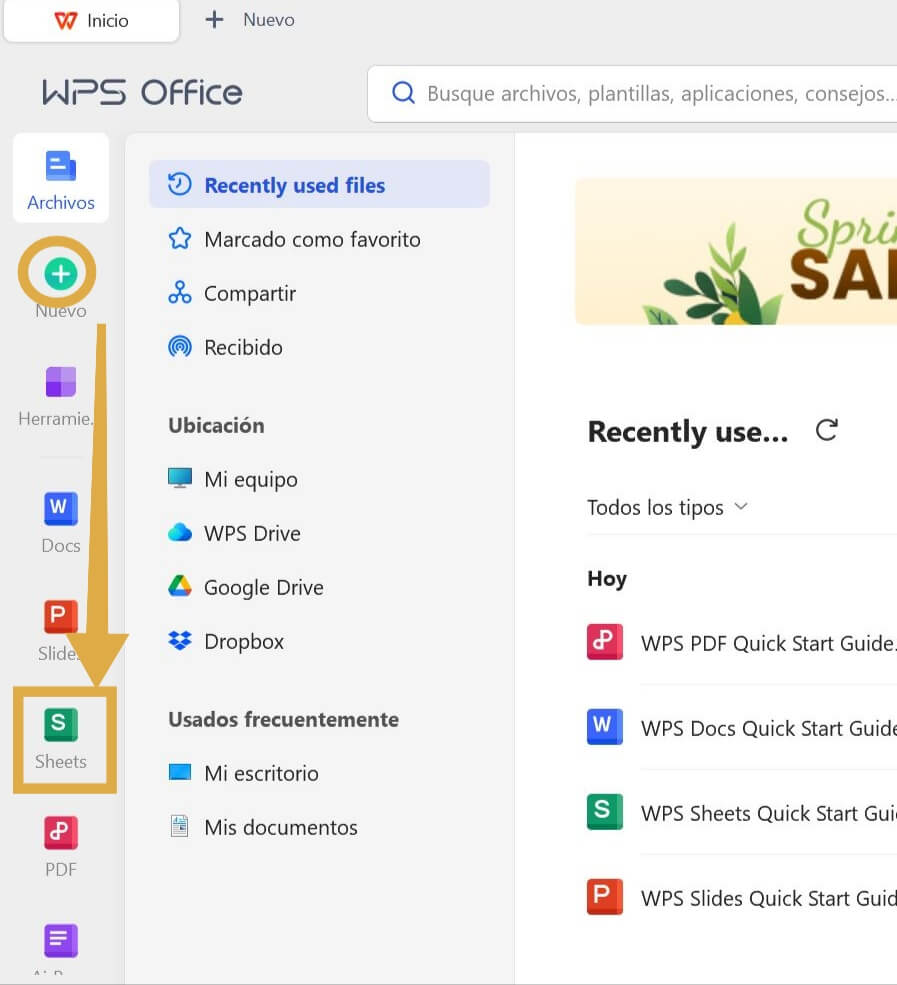Open WPS Slides Quick Start Guide file
The height and width of the screenshot is (985, 897).
click(741, 898)
